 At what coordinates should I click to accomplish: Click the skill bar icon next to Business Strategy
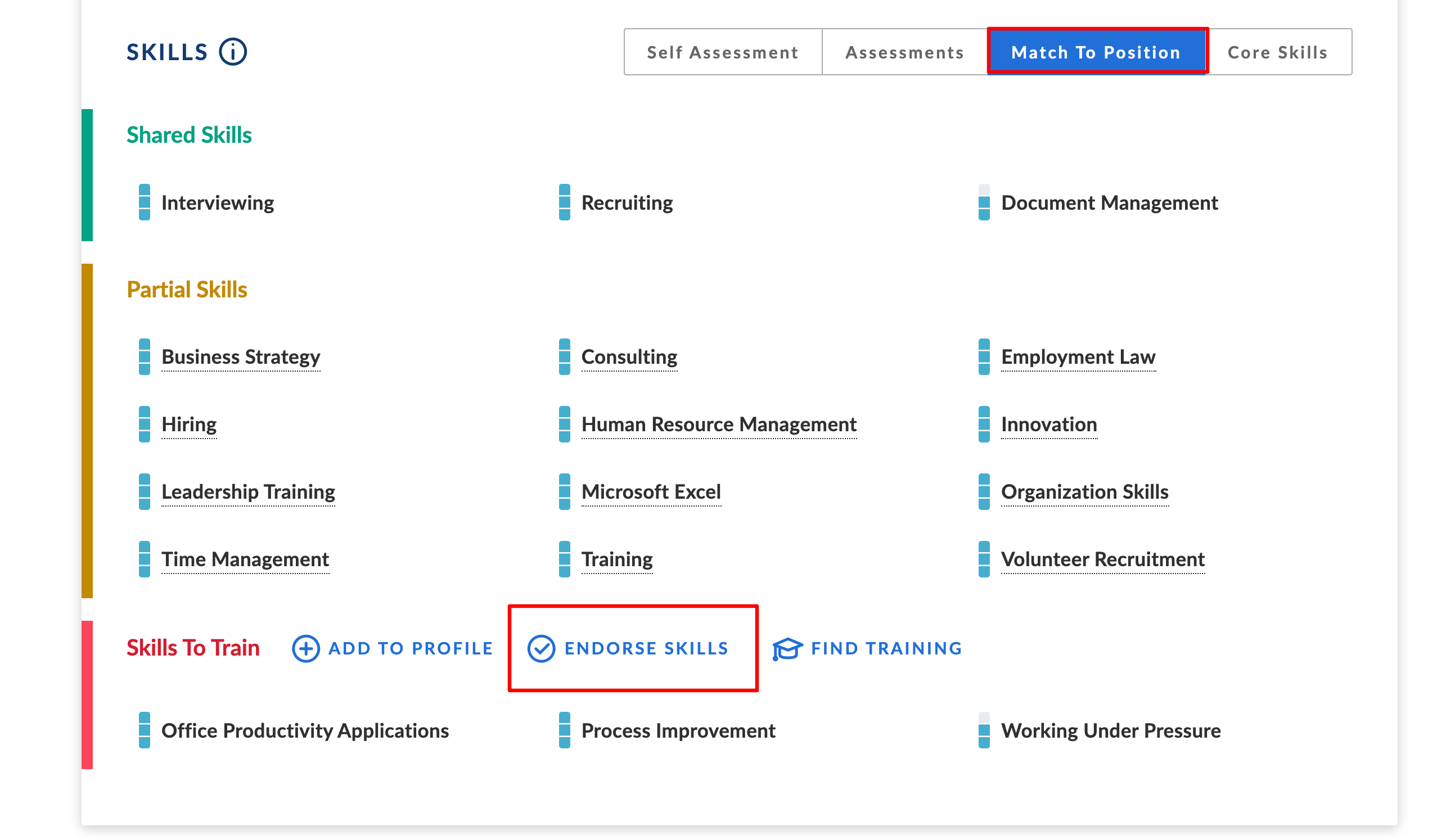coord(145,356)
